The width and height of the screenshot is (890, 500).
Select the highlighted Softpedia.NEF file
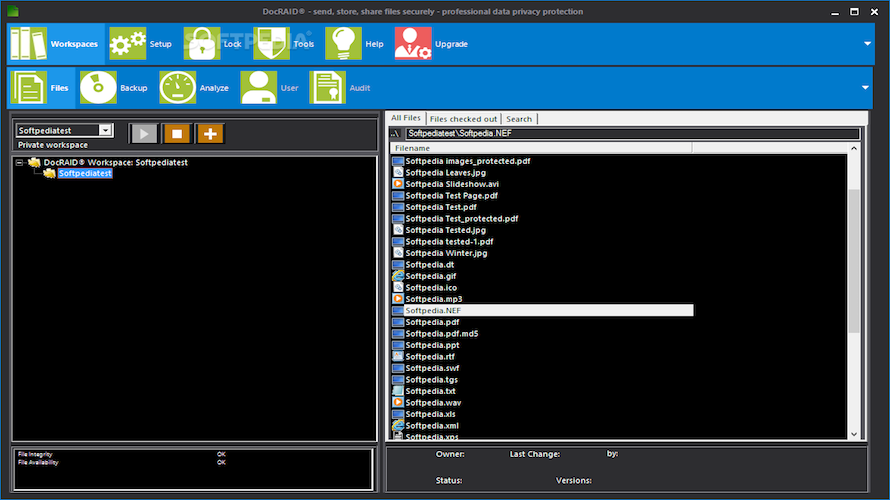[548, 310]
